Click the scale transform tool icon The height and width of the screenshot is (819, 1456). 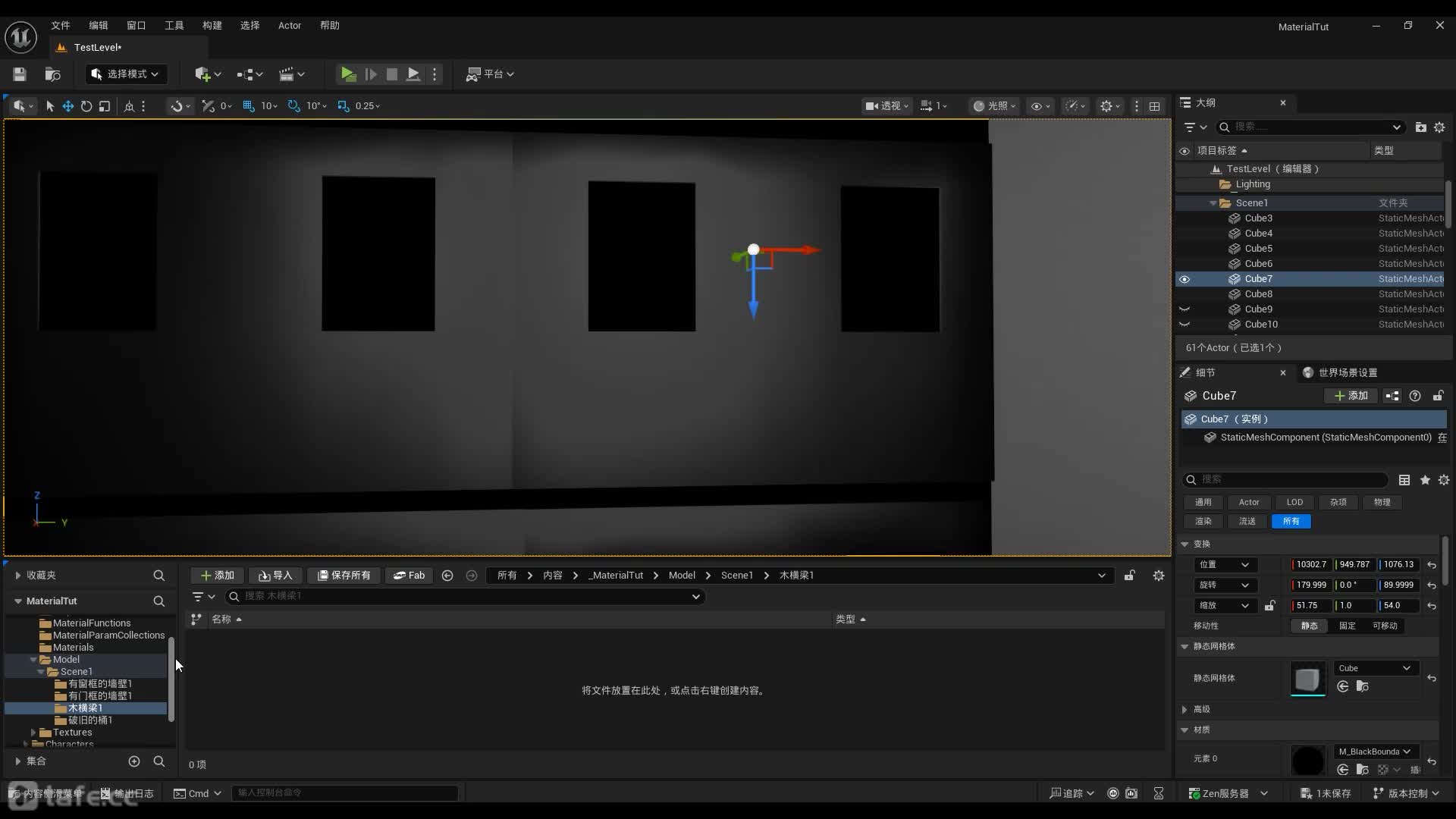point(105,106)
